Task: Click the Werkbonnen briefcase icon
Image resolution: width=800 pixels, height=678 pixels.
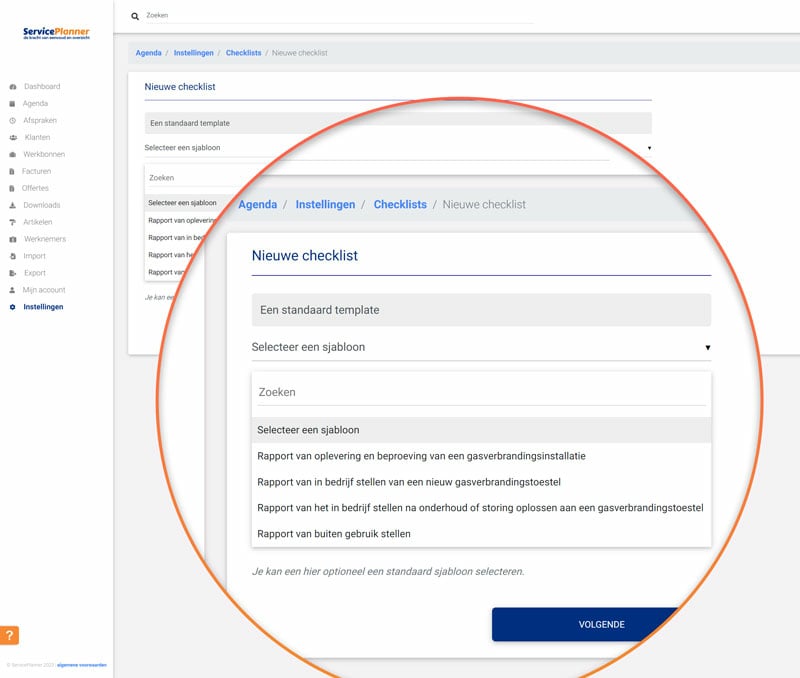Action: click(13, 154)
